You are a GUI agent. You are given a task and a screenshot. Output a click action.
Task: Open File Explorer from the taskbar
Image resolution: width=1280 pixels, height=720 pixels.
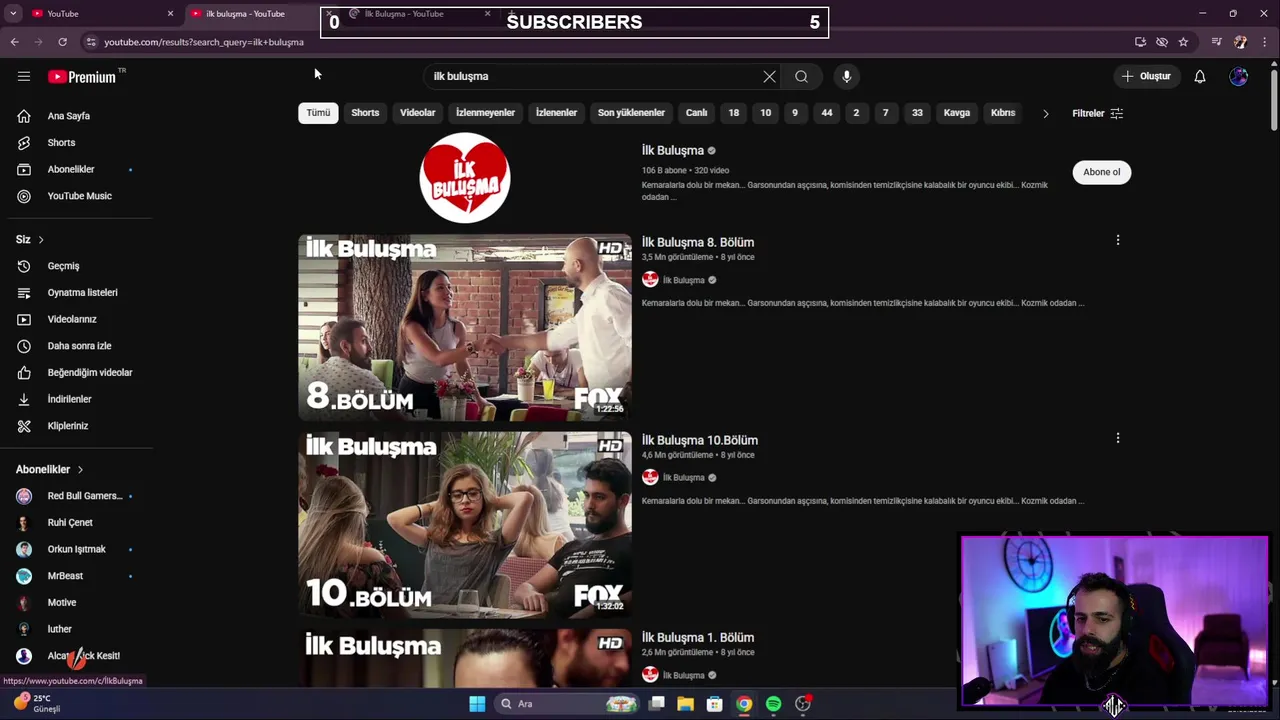pyautogui.click(x=685, y=704)
